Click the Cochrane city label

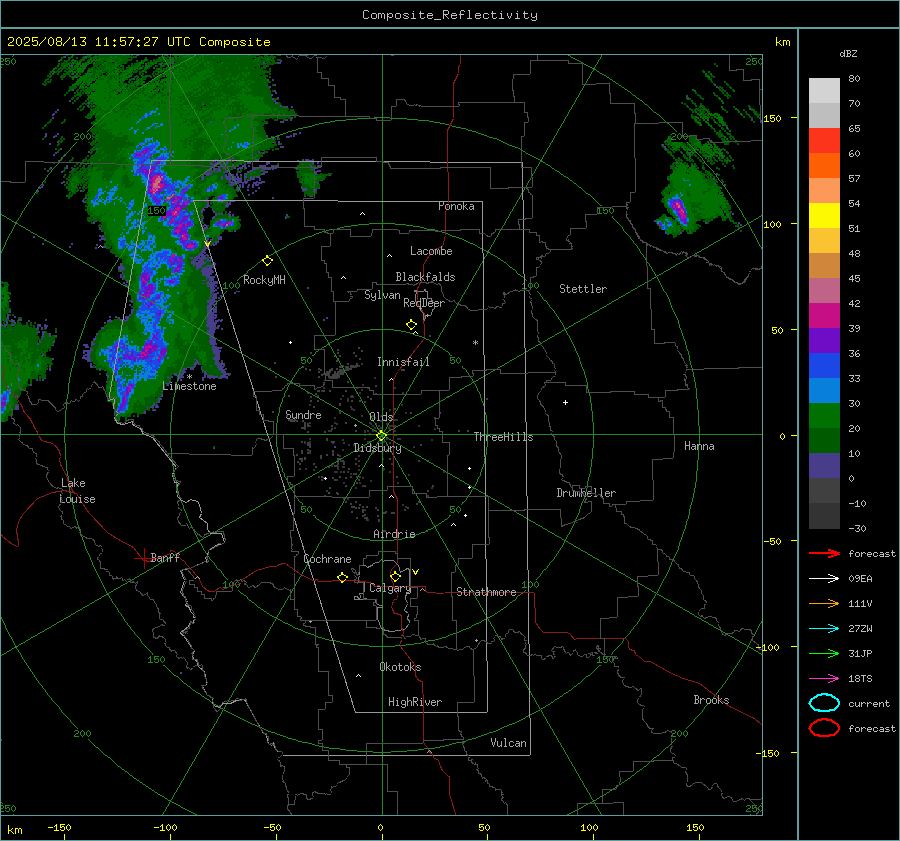click(x=327, y=559)
